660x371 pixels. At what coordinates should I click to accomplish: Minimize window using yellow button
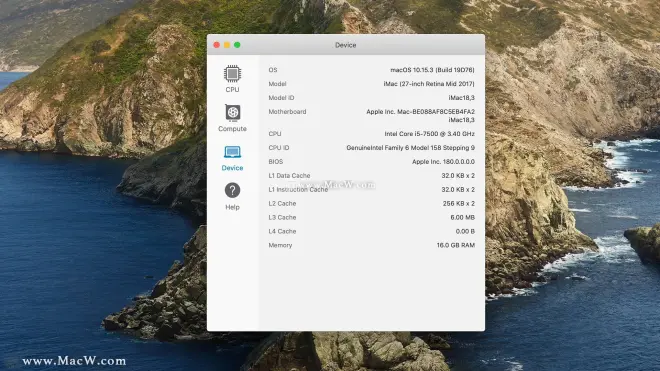pos(227,45)
